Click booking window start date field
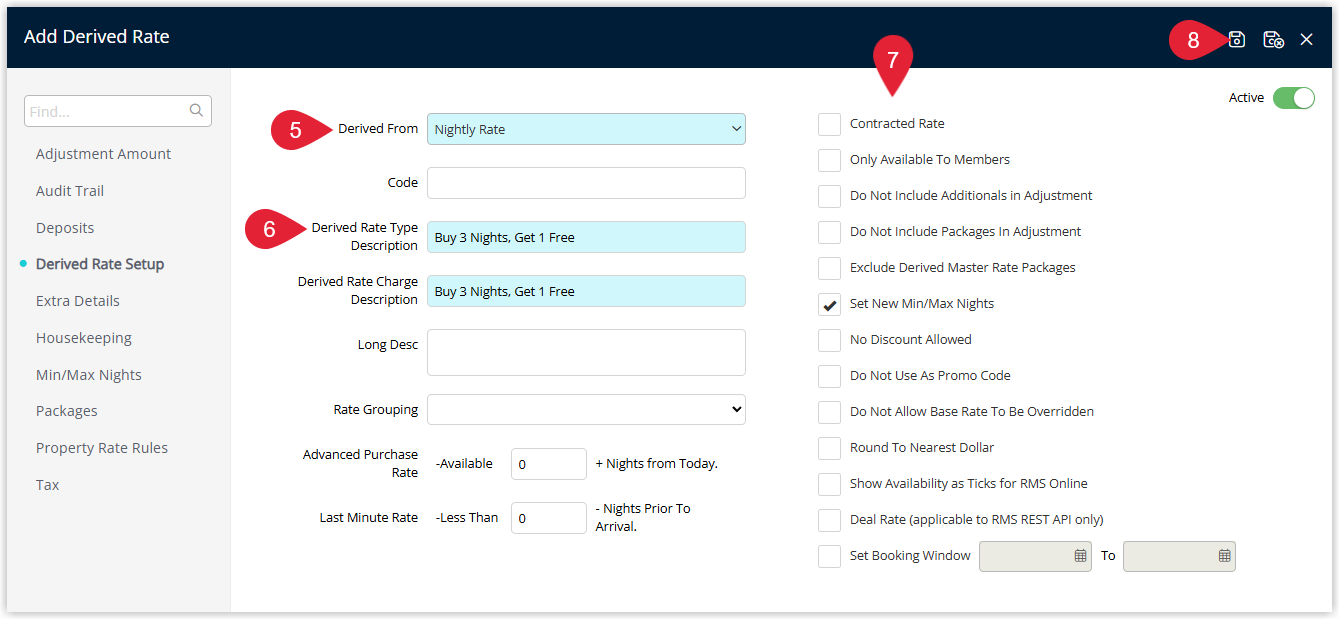1340x620 pixels. coord(1035,556)
